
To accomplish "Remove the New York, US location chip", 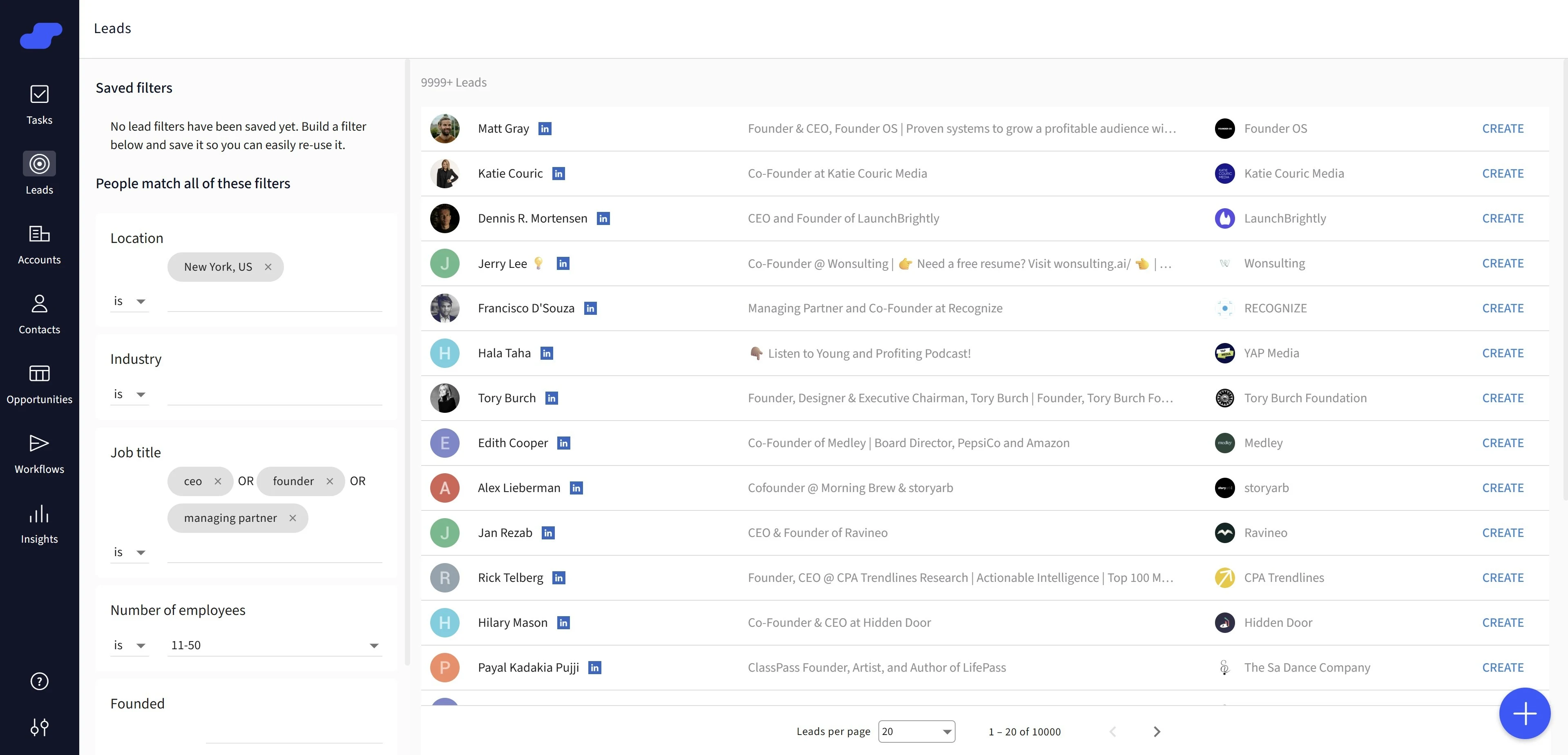I will click(x=268, y=267).
